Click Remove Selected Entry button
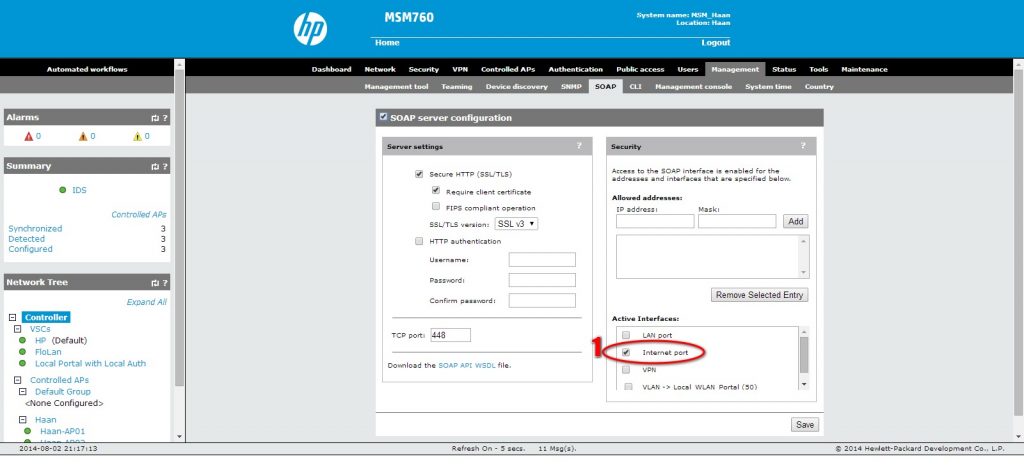Viewport: 1024px width, 468px height. coord(759,295)
